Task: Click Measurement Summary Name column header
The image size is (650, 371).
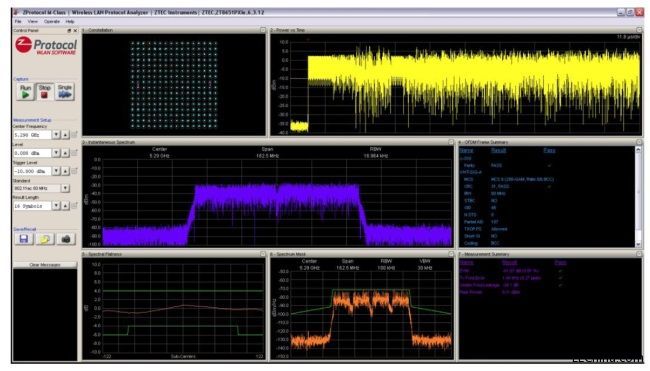Action: 466,262
